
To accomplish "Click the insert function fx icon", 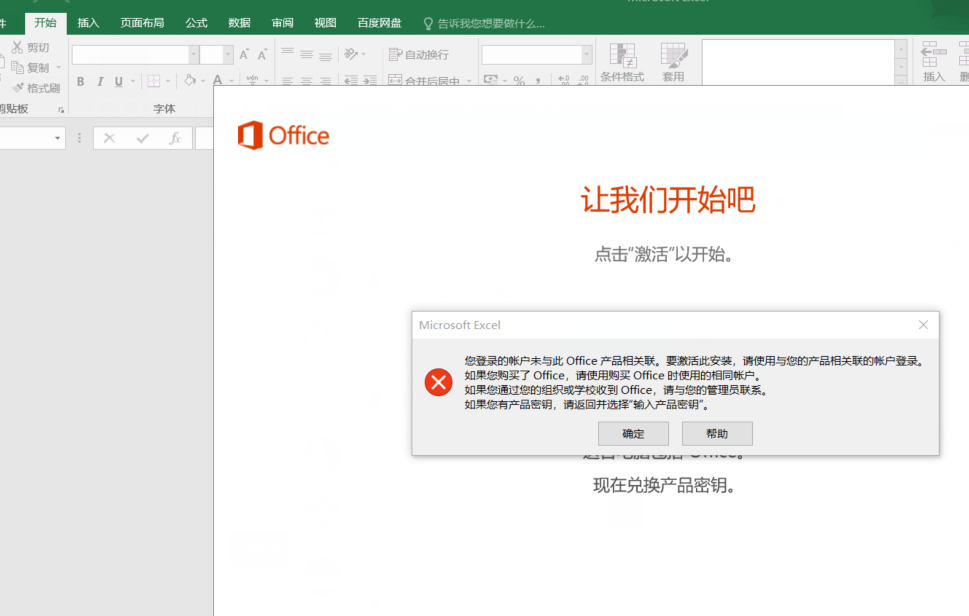I will coord(175,138).
